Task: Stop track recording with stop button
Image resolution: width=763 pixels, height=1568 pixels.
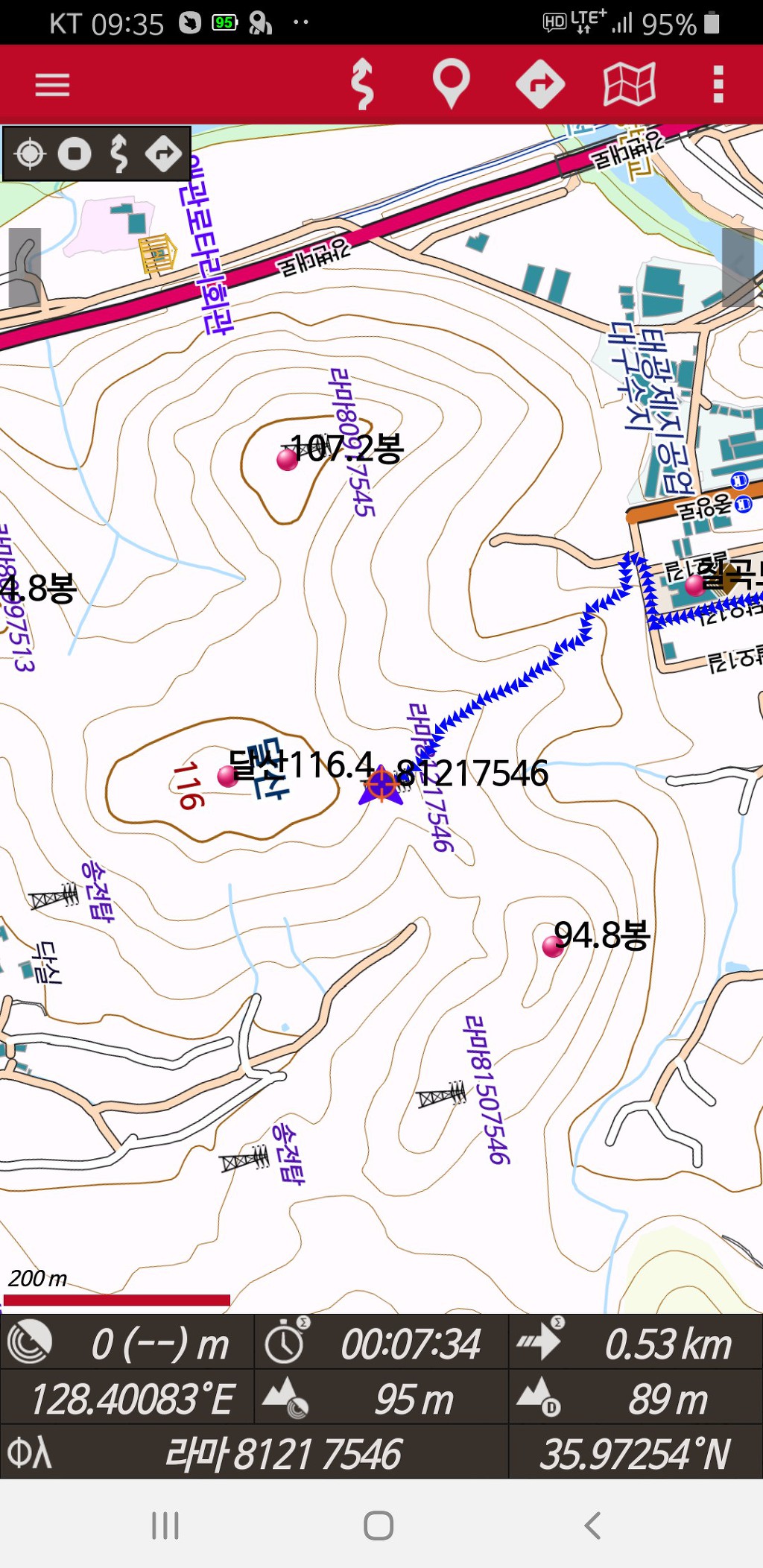Action: (x=75, y=154)
